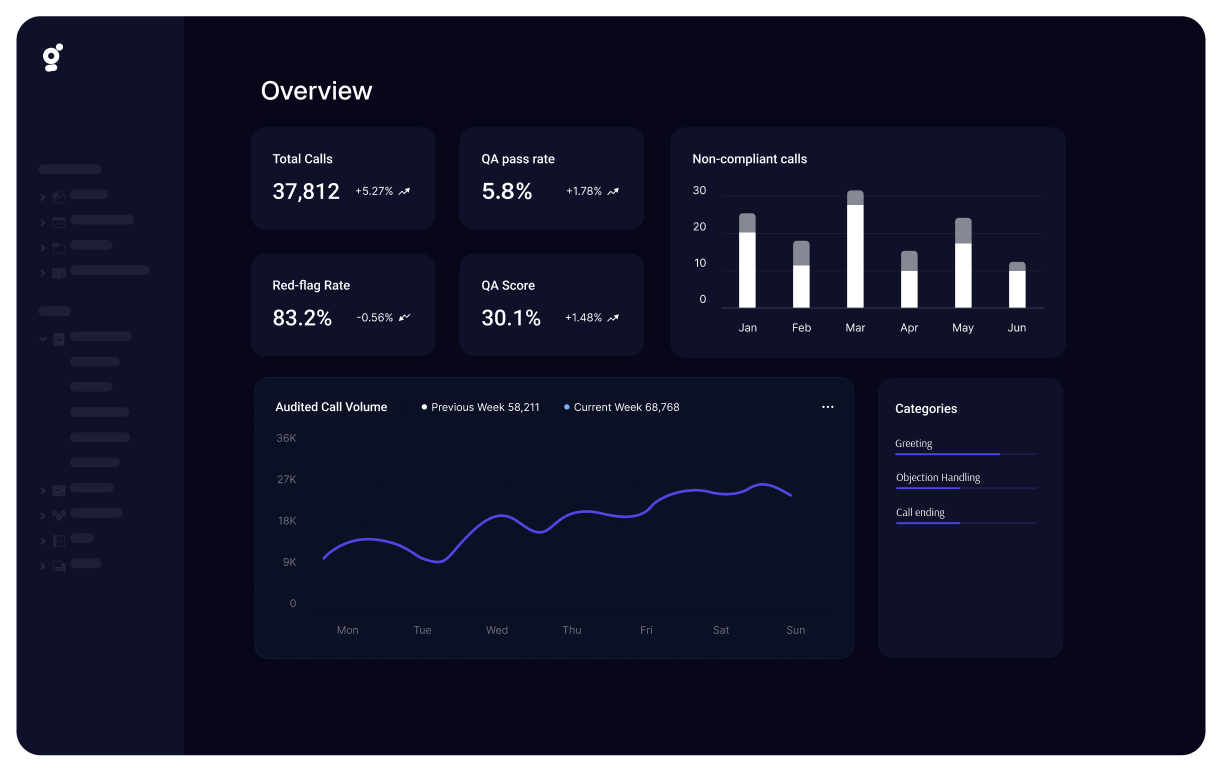Click the Mar bar in Non-compliant calls
Viewport: 1222px width, 772px height.
point(855,250)
